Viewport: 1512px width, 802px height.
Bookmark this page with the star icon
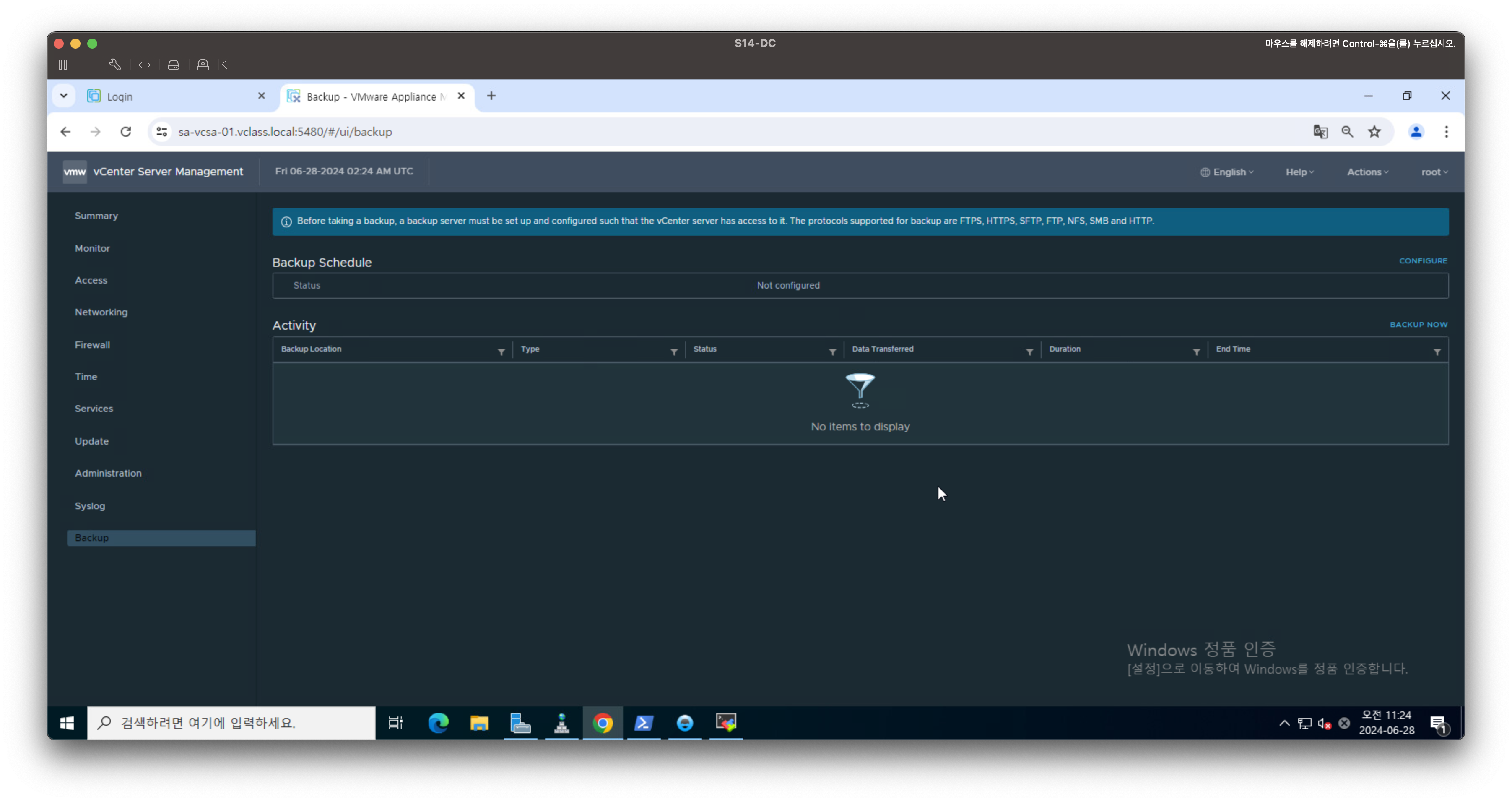click(x=1374, y=132)
